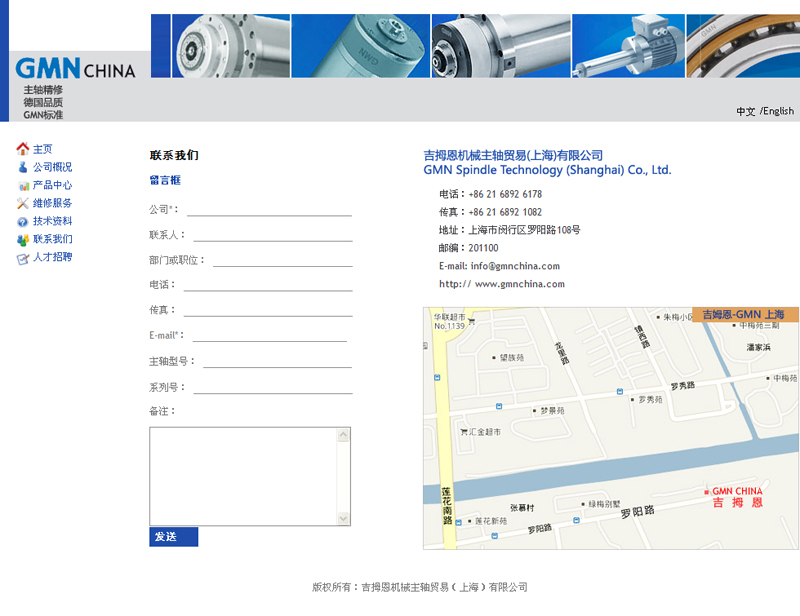Click the 版权所有 copyright footer text
Image resolution: width=800 pixels, height=616 pixels.
click(x=420, y=587)
